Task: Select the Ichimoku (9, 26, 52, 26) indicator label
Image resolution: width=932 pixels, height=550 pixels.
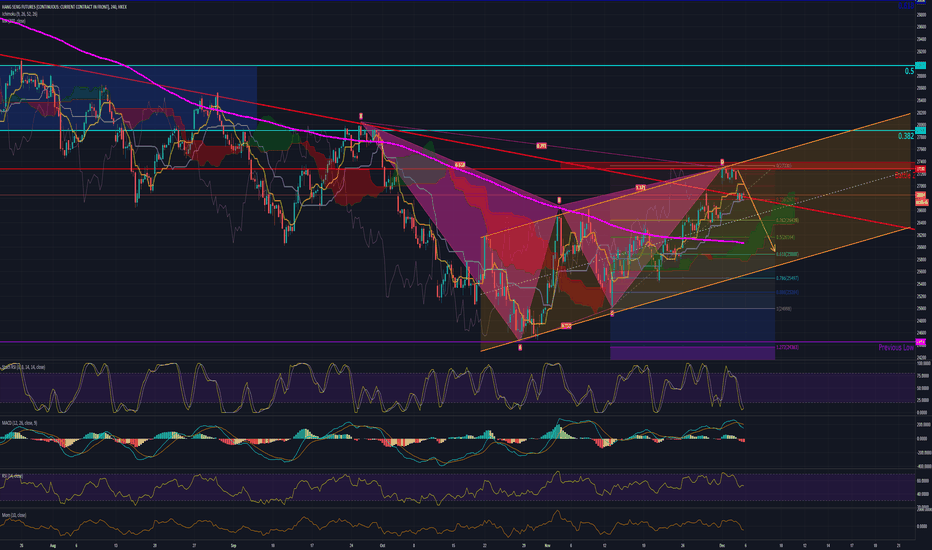Action: click(x=20, y=14)
